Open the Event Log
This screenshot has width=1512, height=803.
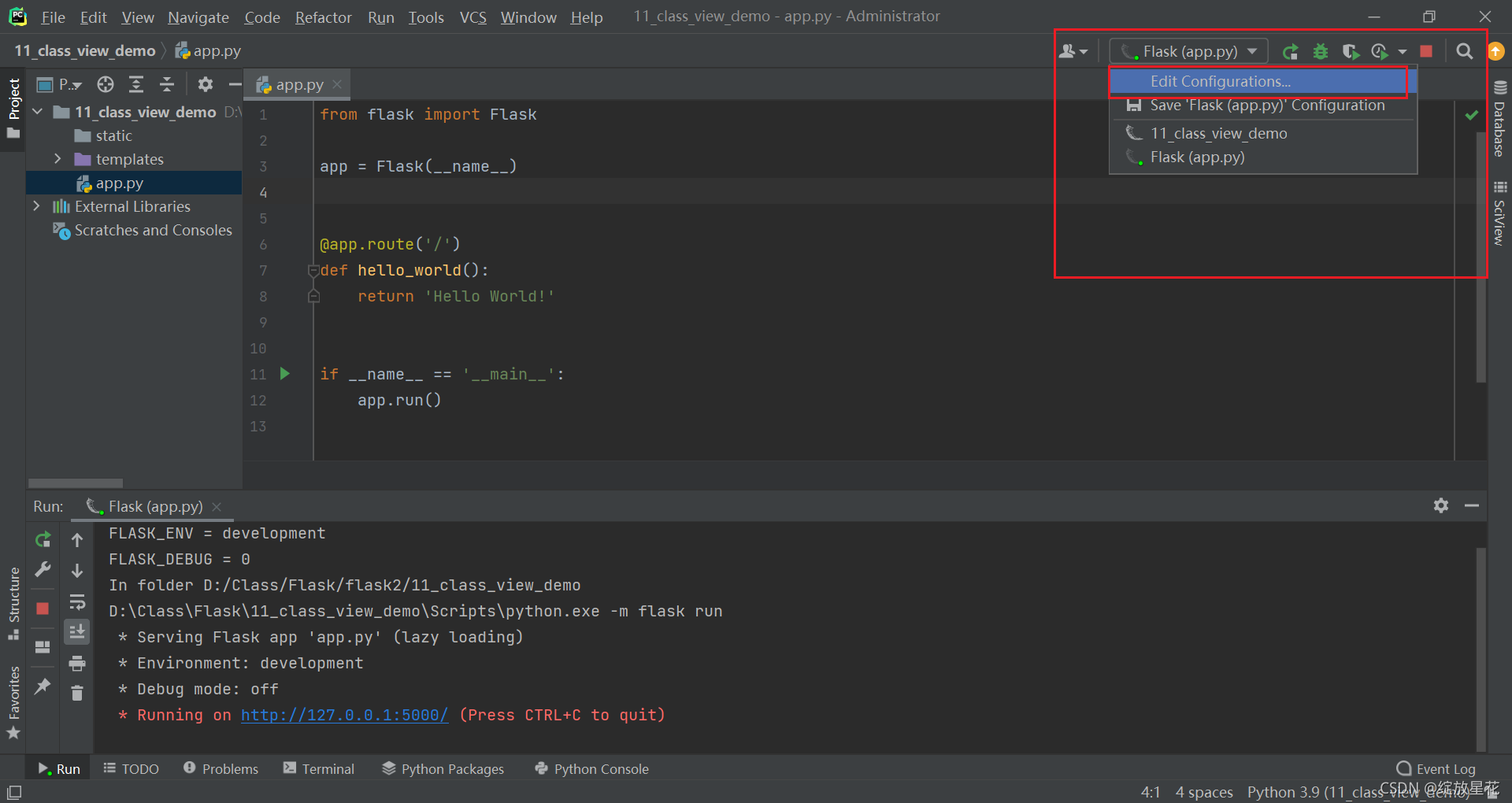point(1436,768)
